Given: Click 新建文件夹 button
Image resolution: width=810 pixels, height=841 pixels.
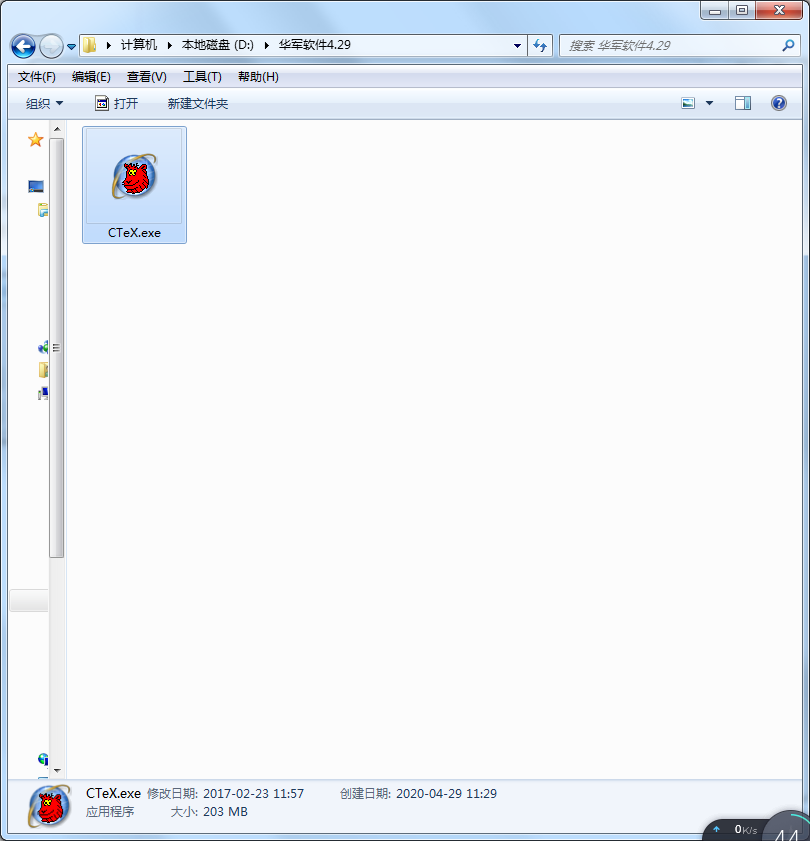Looking at the screenshot, I should click(197, 104).
